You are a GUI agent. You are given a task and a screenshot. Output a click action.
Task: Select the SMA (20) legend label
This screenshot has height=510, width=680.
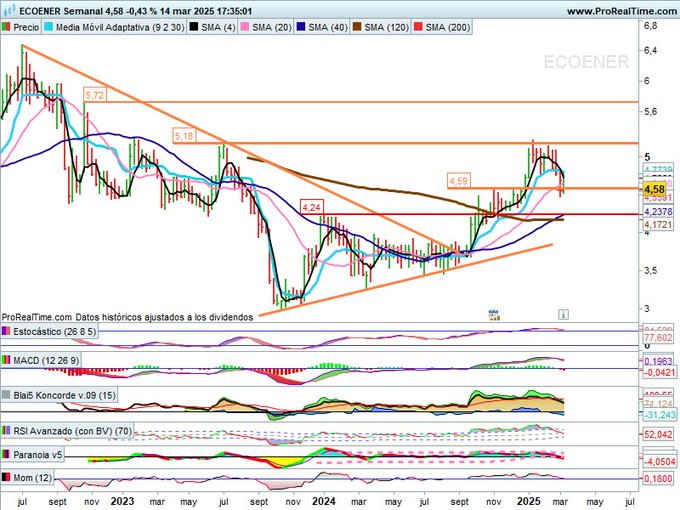pos(271,27)
